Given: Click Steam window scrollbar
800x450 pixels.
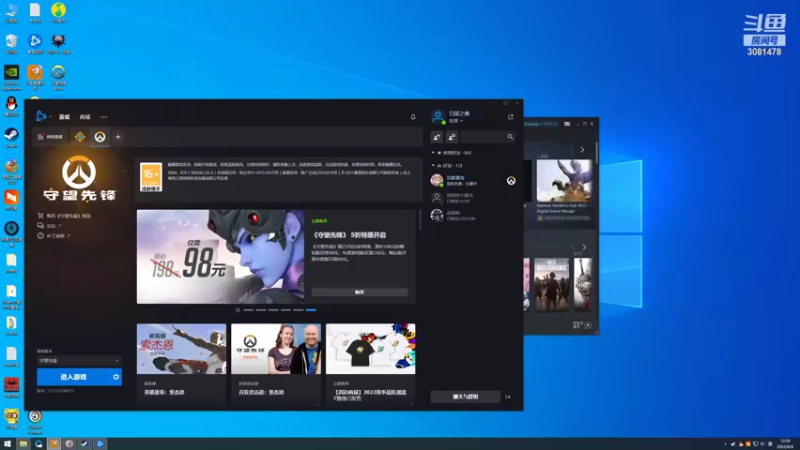Looking at the screenshot, I should click(596, 153).
